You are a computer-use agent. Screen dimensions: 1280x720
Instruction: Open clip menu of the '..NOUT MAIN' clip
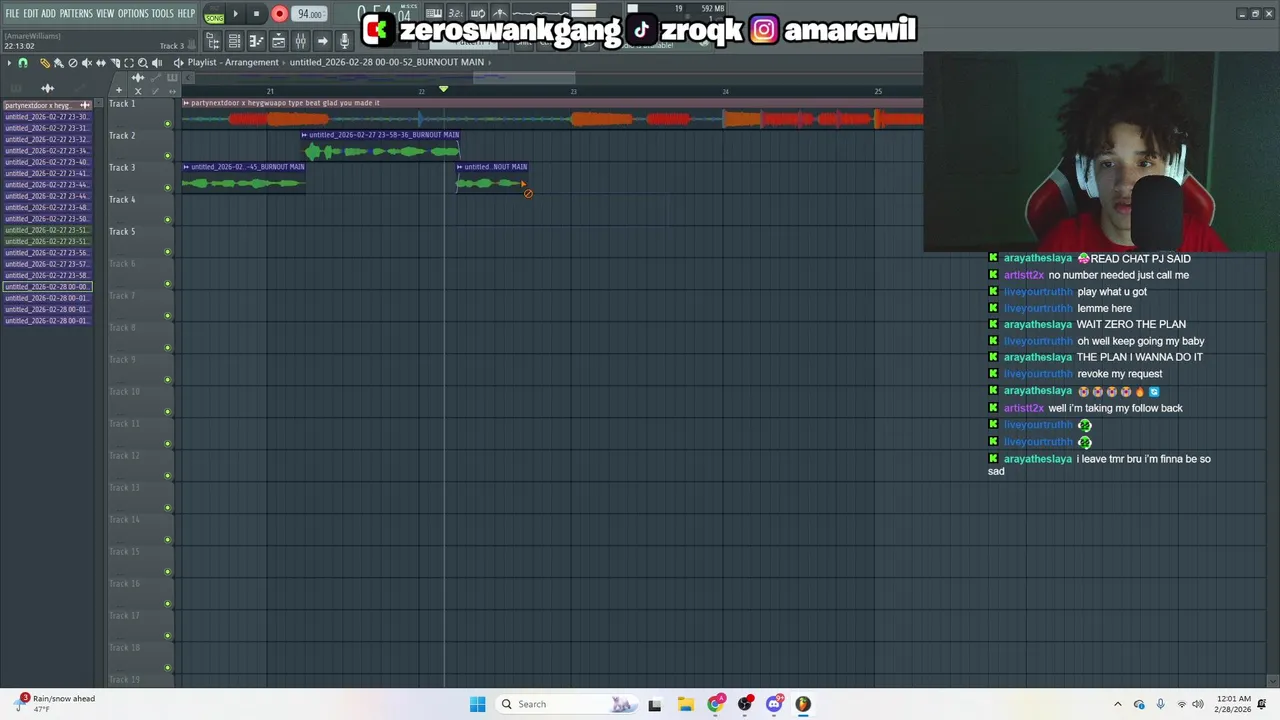459,167
